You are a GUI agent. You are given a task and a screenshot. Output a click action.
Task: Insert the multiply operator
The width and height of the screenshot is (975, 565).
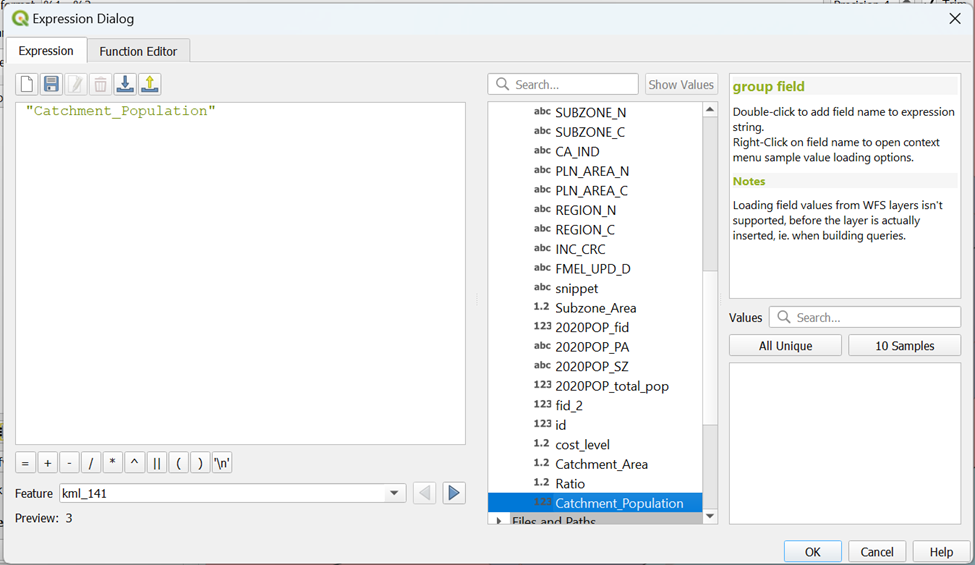coord(113,463)
